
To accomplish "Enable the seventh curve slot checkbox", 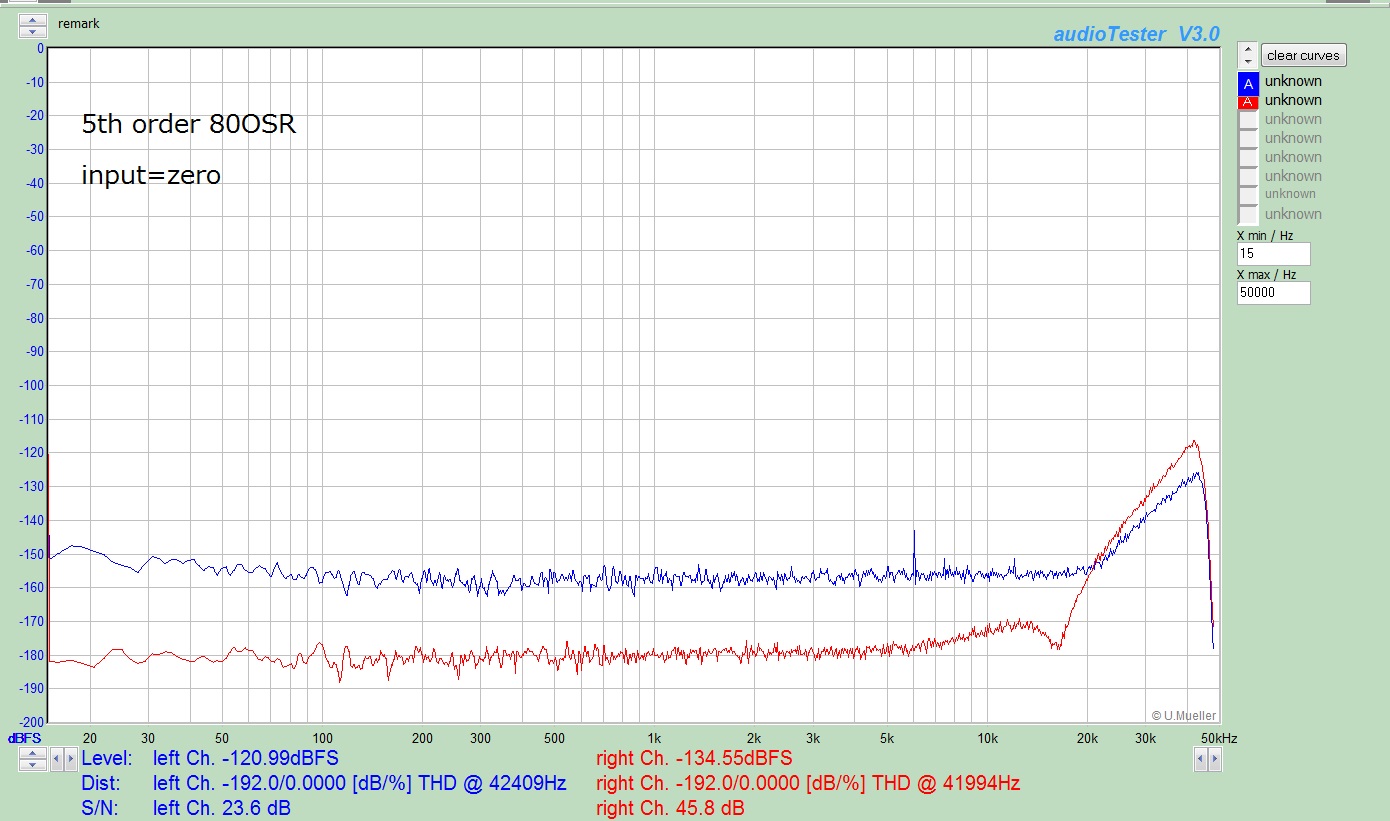I will 1247,195.
